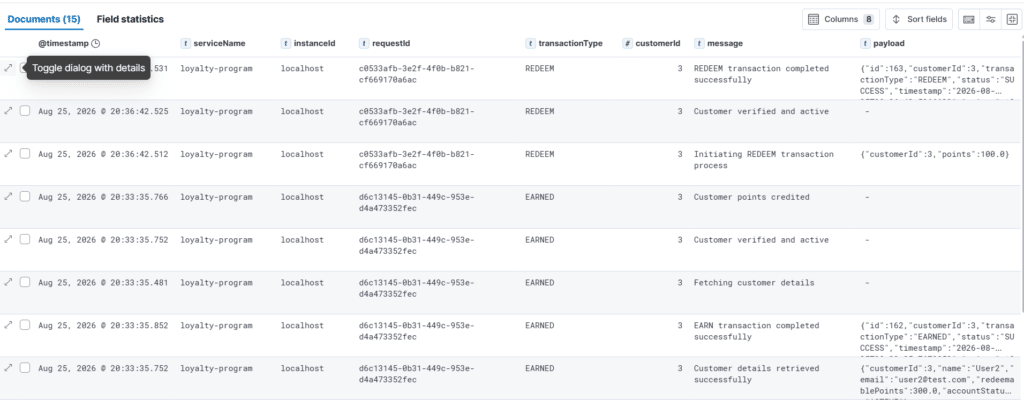The width and height of the screenshot is (1024, 400).
Task: Click timestamp 'Aug 25, 2026 @ 20:33:35.766'
Action: [x=103, y=197]
